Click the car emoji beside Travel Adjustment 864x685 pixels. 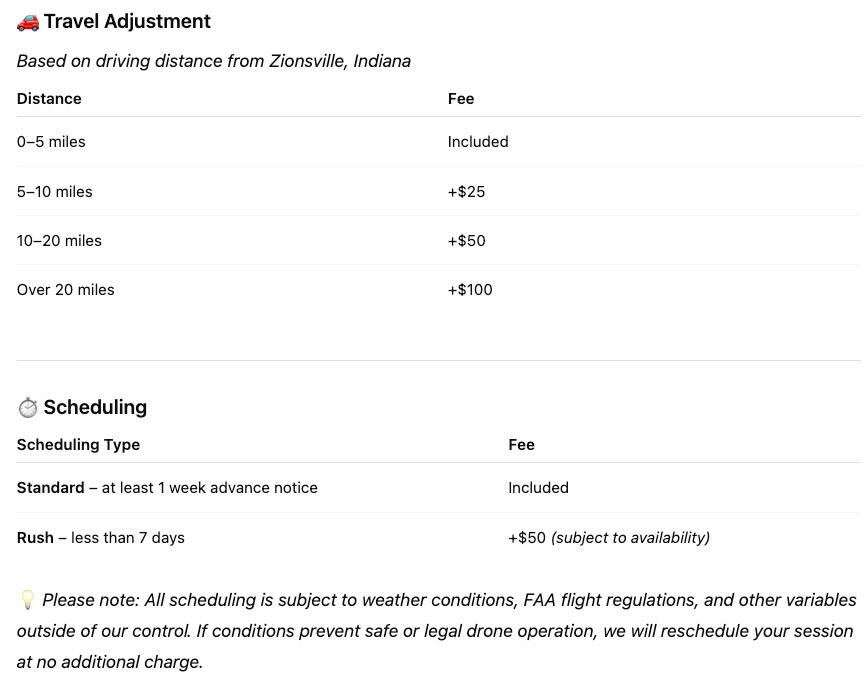[x=28, y=22]
